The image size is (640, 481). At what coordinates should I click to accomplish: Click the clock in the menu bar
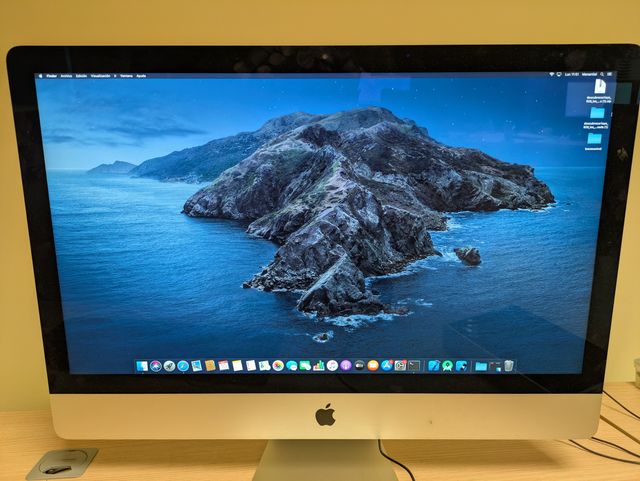(x=572, y=75)
